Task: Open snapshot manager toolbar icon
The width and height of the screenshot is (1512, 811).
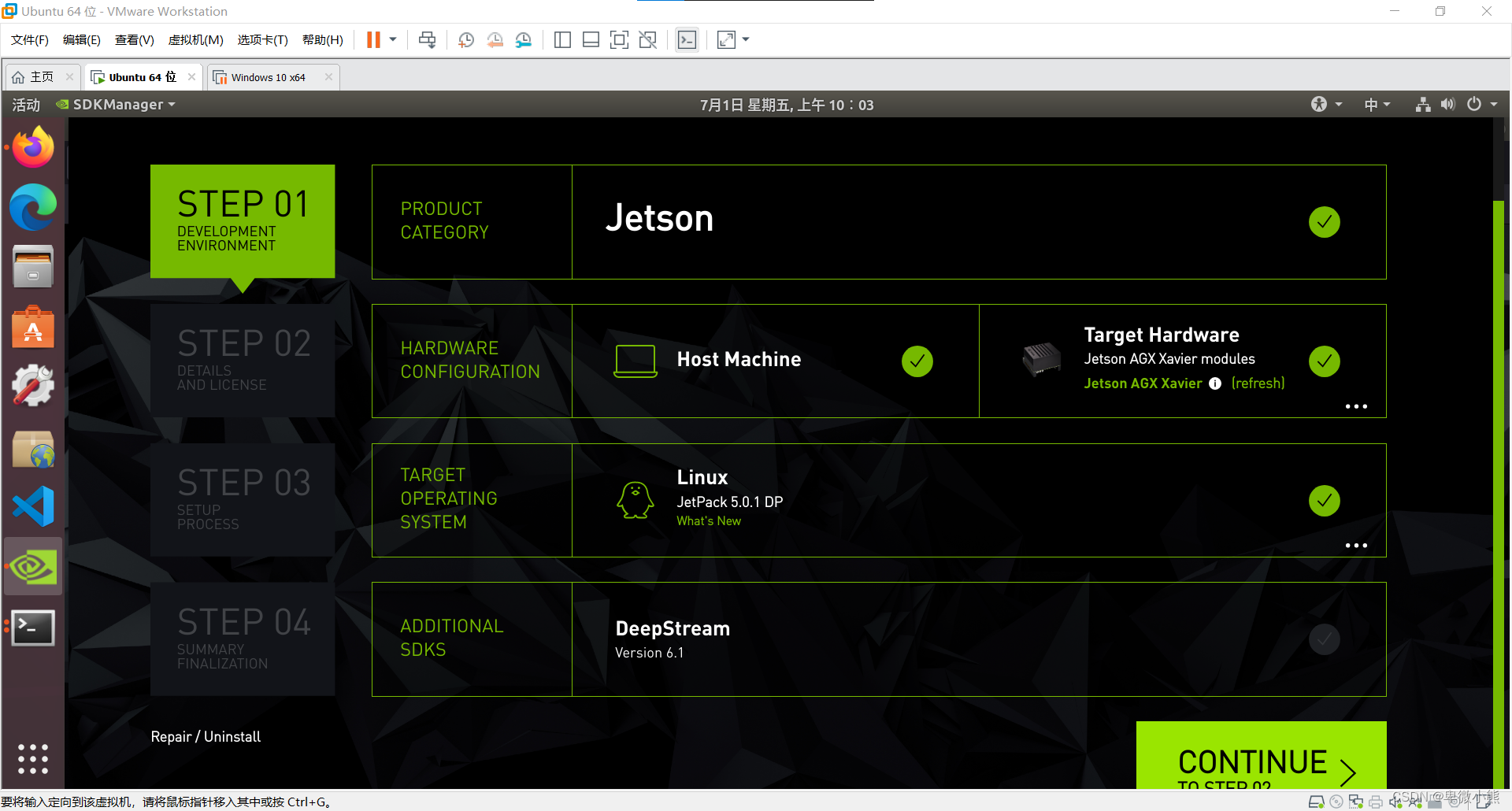Action: (x=523, y=40)
